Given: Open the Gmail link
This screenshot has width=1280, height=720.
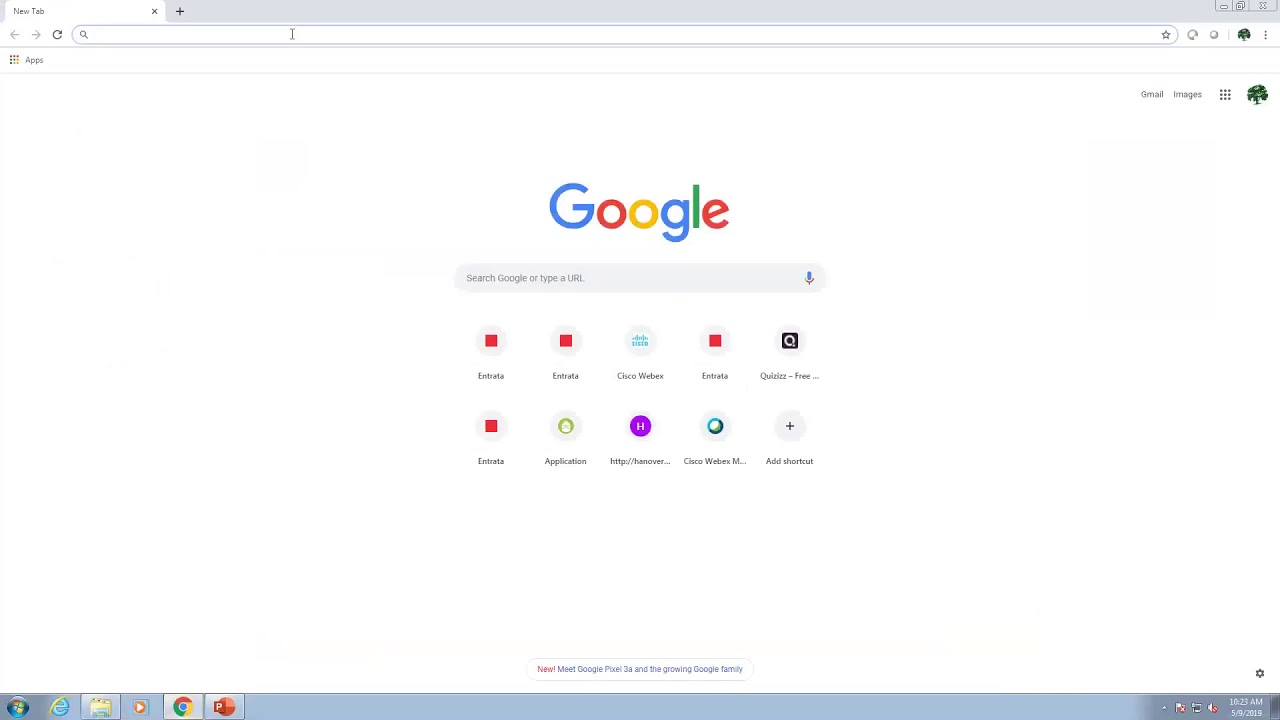Looking at the screenshot, I should click(1152, 95).
